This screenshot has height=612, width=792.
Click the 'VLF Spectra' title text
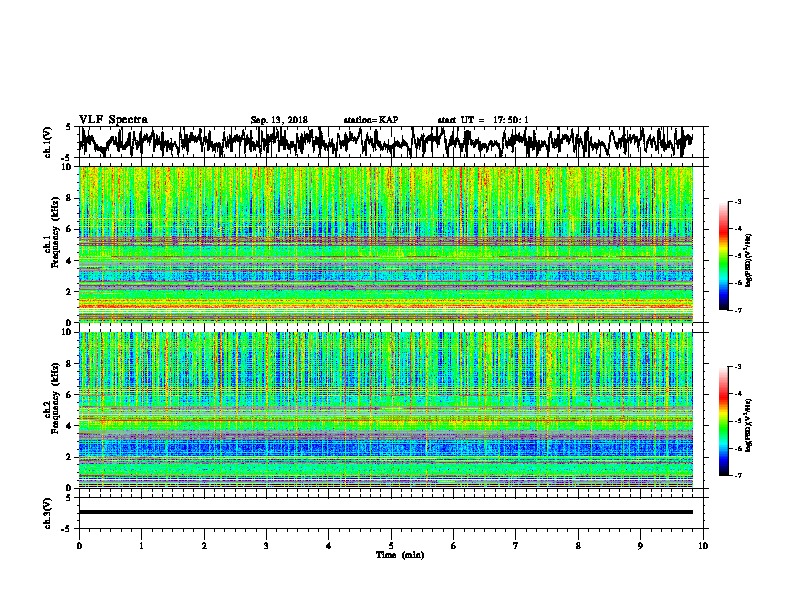(113, 120)
